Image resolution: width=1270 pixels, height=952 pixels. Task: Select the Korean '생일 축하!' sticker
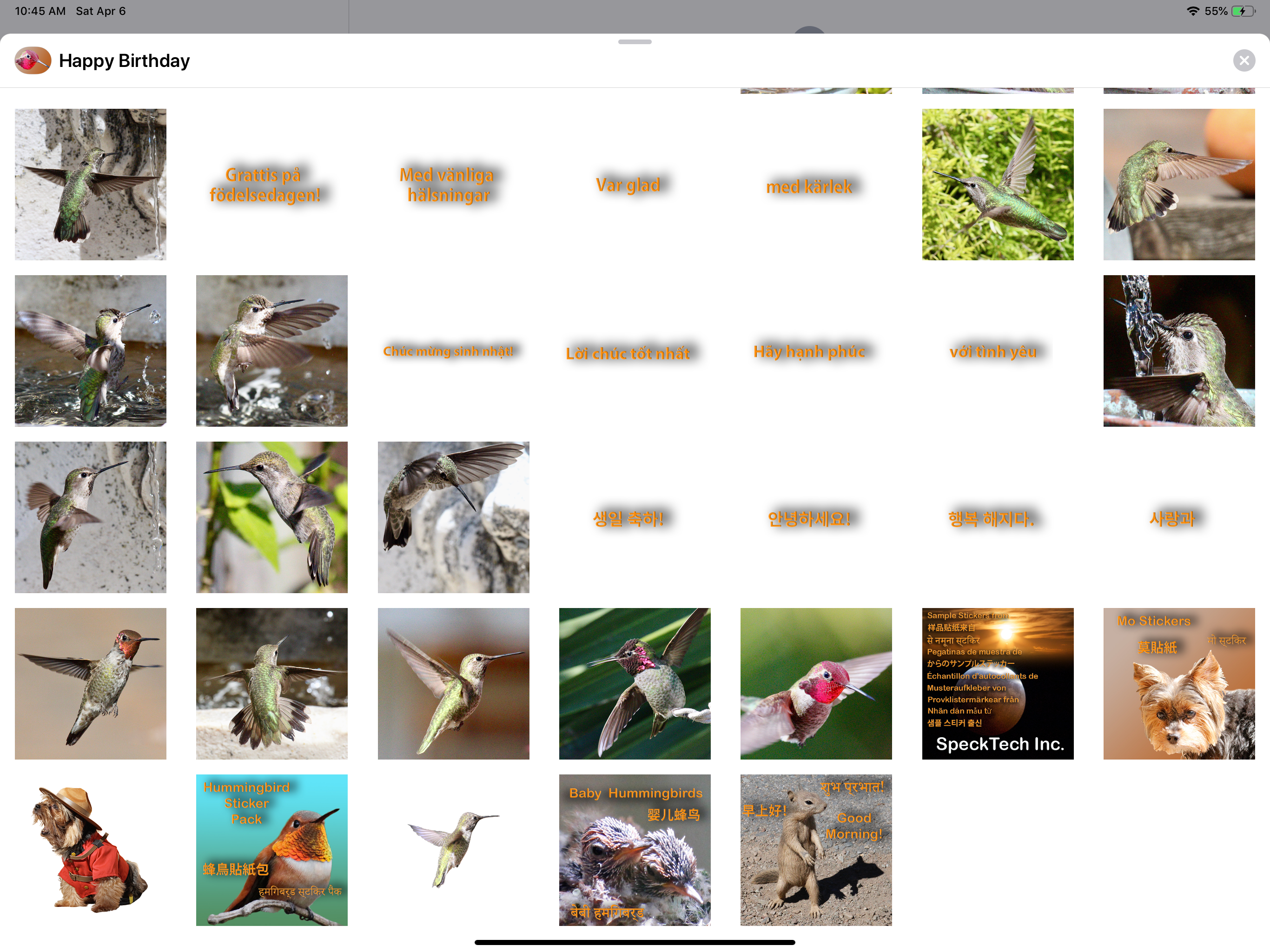(x=628, y=518)
